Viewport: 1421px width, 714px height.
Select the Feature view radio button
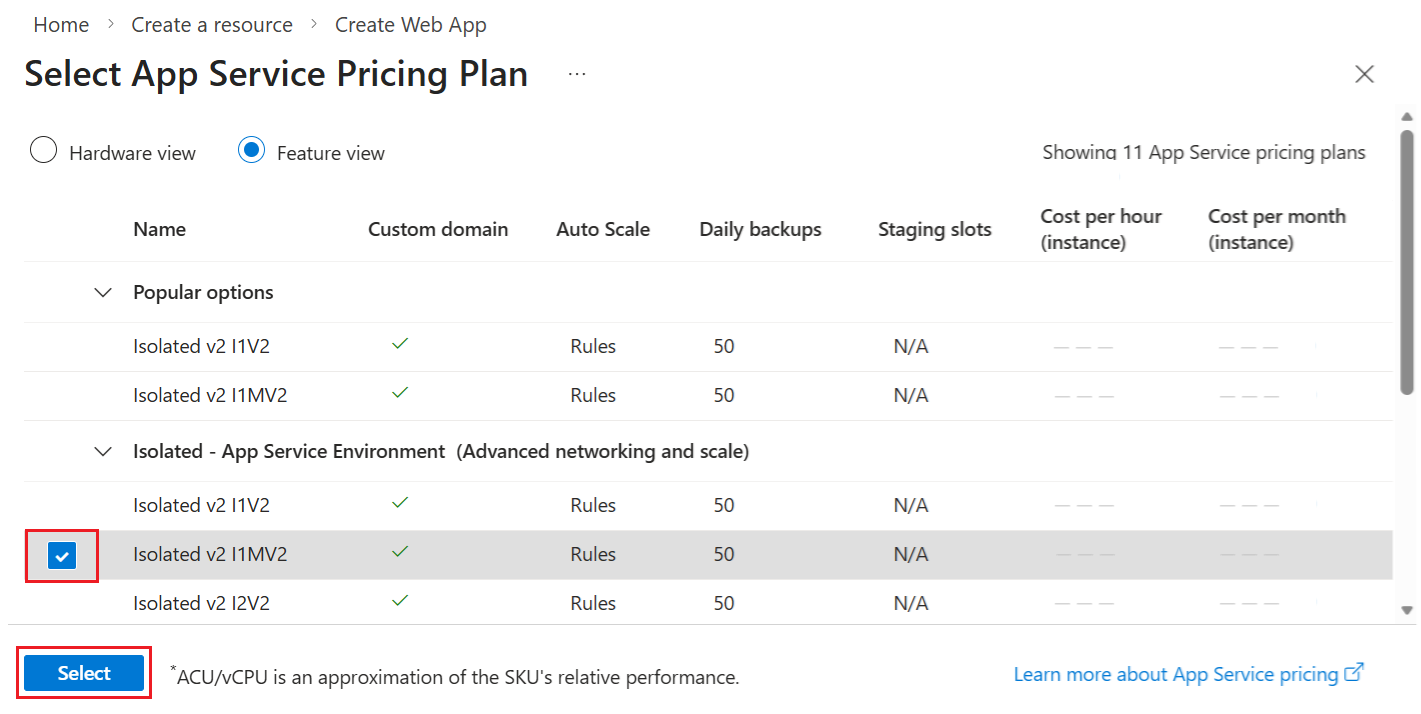pos(251,151)
